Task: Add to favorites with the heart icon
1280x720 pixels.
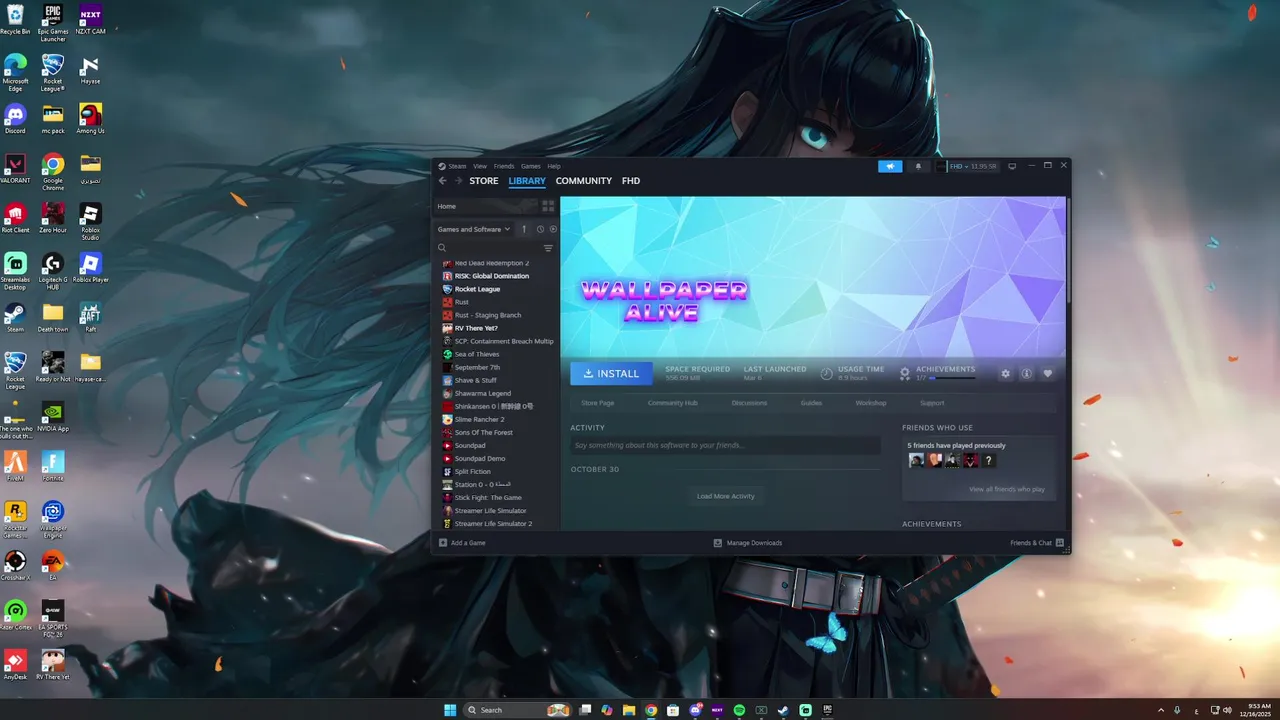Action: pos(1047,373)
